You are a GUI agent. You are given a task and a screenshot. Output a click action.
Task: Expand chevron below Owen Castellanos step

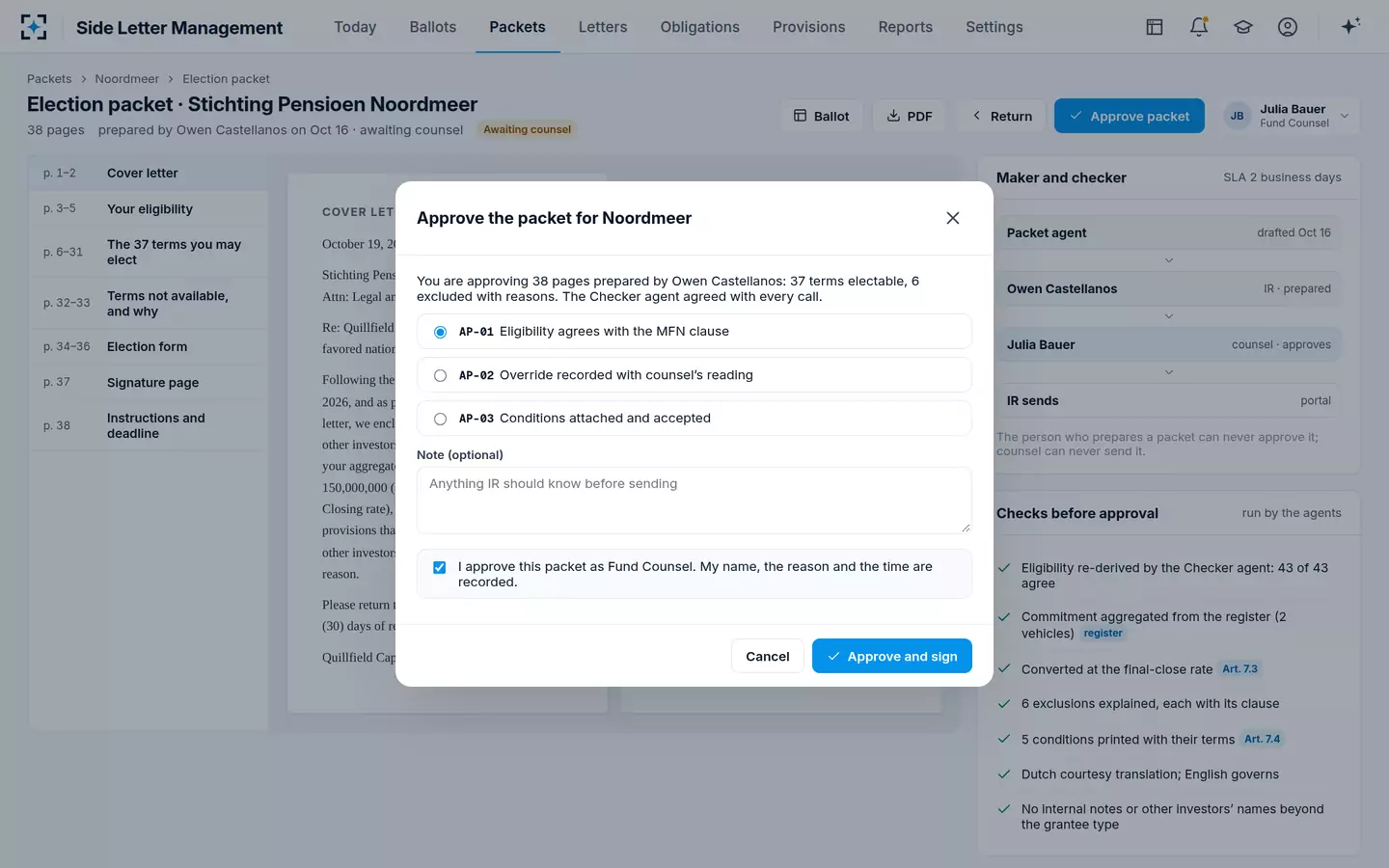coord(1169,316)
